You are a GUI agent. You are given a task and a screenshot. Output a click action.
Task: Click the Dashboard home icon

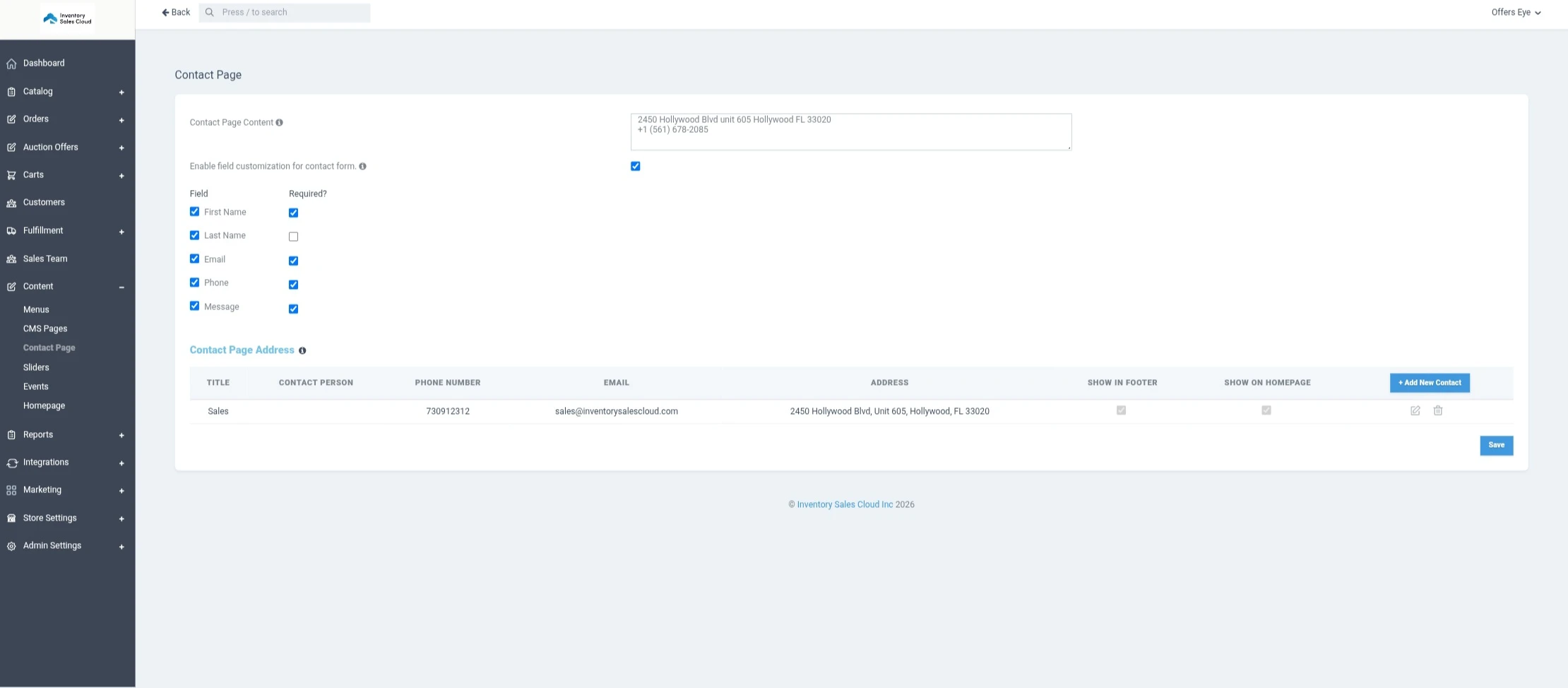tap(11, 64)
